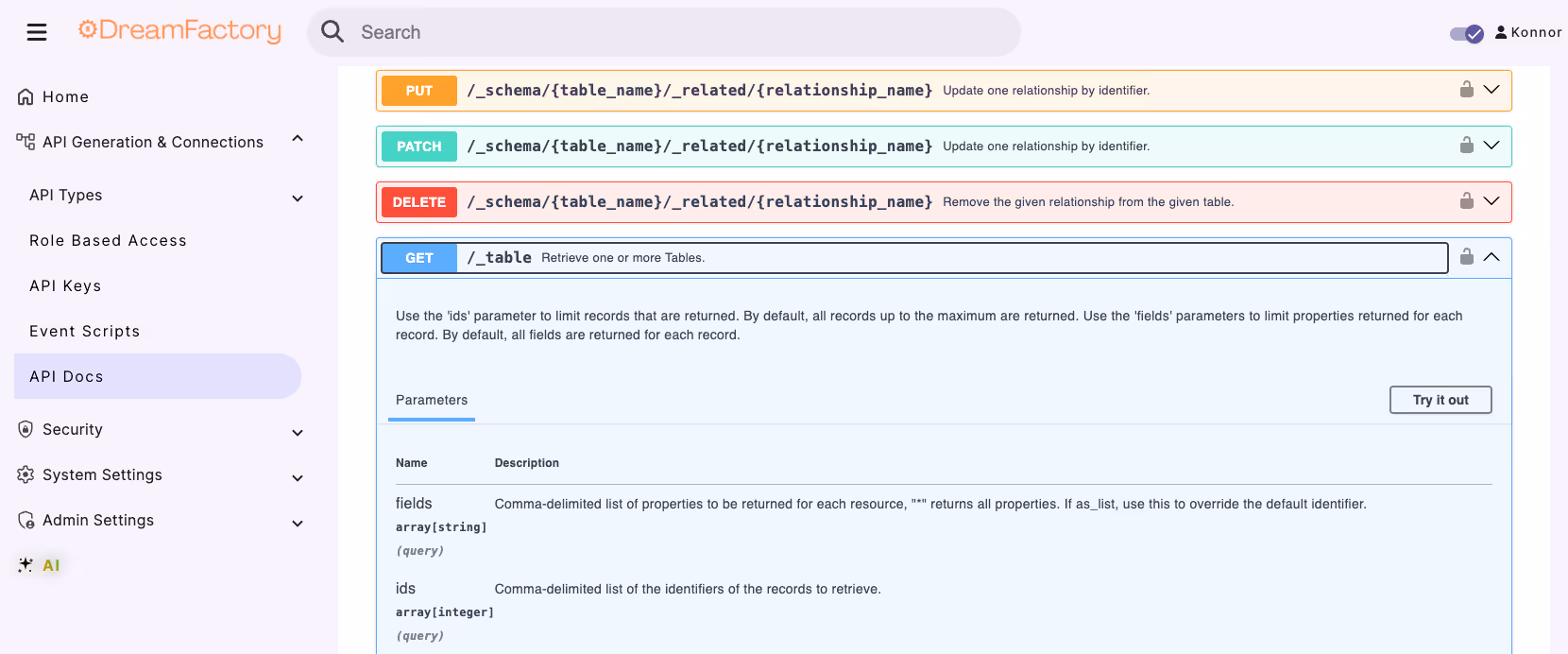Click the Konnor user profile icon
Screen dimensions: 1568x654
pos(1501,32)
